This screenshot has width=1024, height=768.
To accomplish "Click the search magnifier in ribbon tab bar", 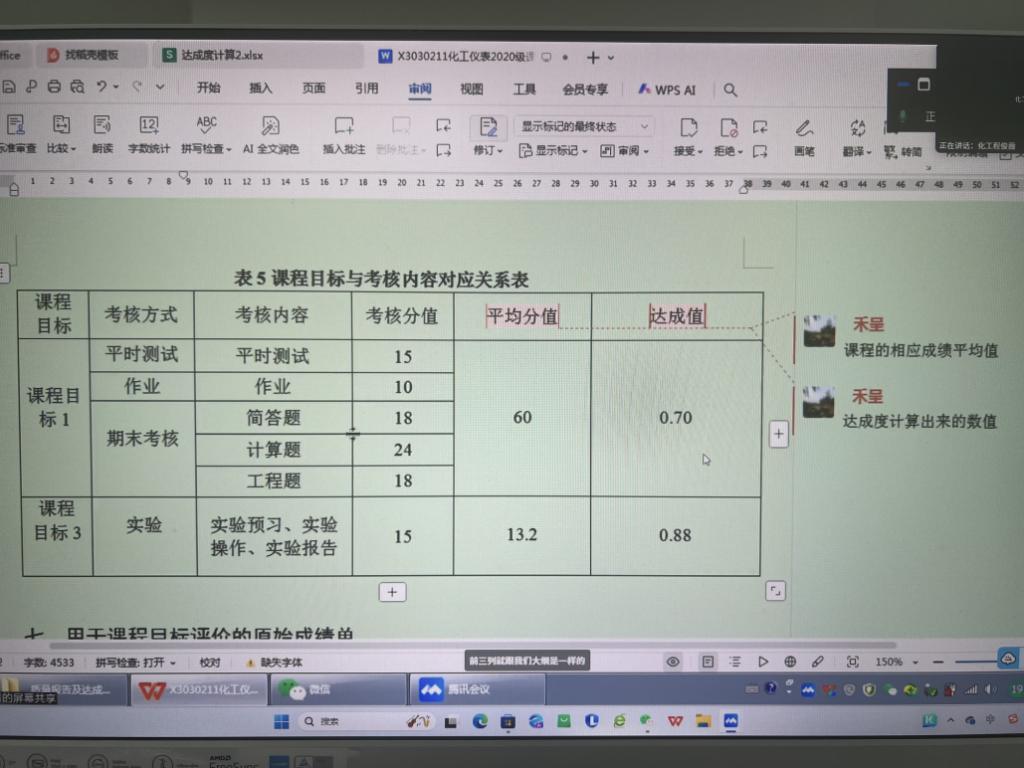I will tap(731, 90).
